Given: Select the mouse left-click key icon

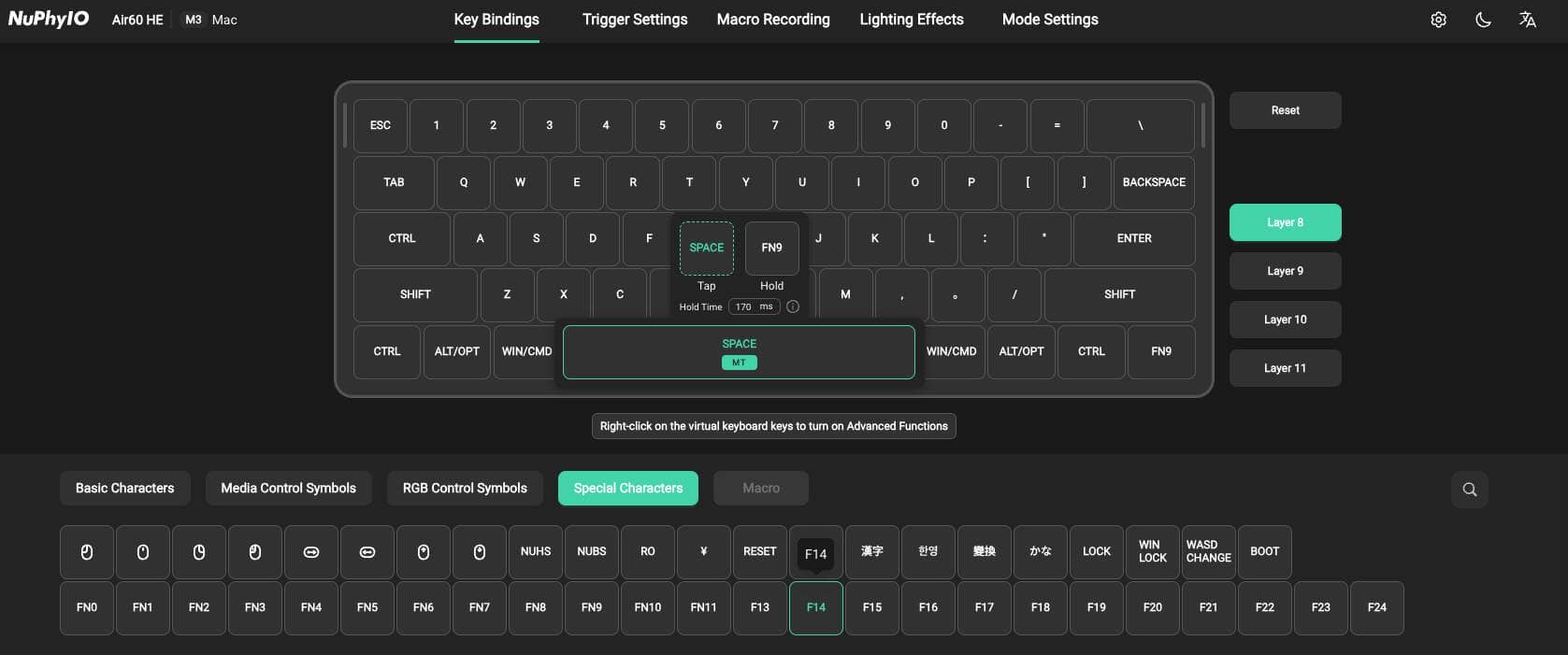Looking at the screenshot, I should [87, 552].
